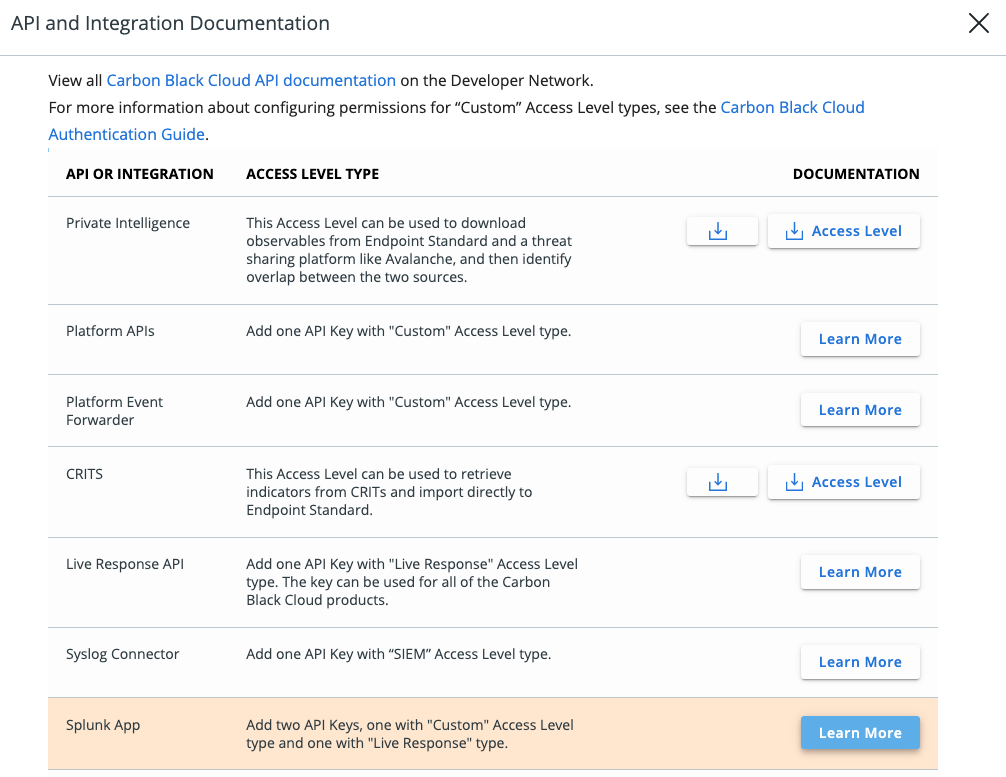Click the API OR INTEGRATION column header
Image resolution: width=1006 pixels, height=777 pixels.
(139, 174)
